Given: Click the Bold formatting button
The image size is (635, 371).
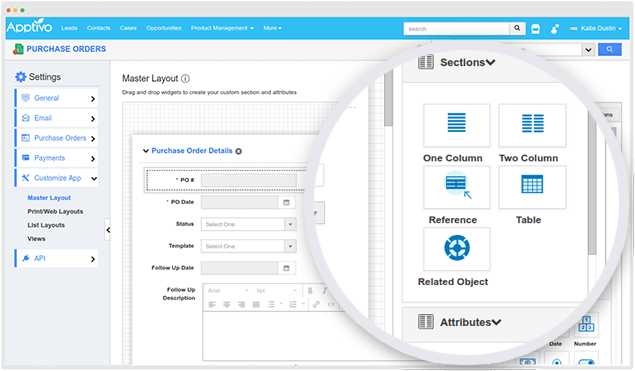Looking at the screenshot, I should (310, 291).
